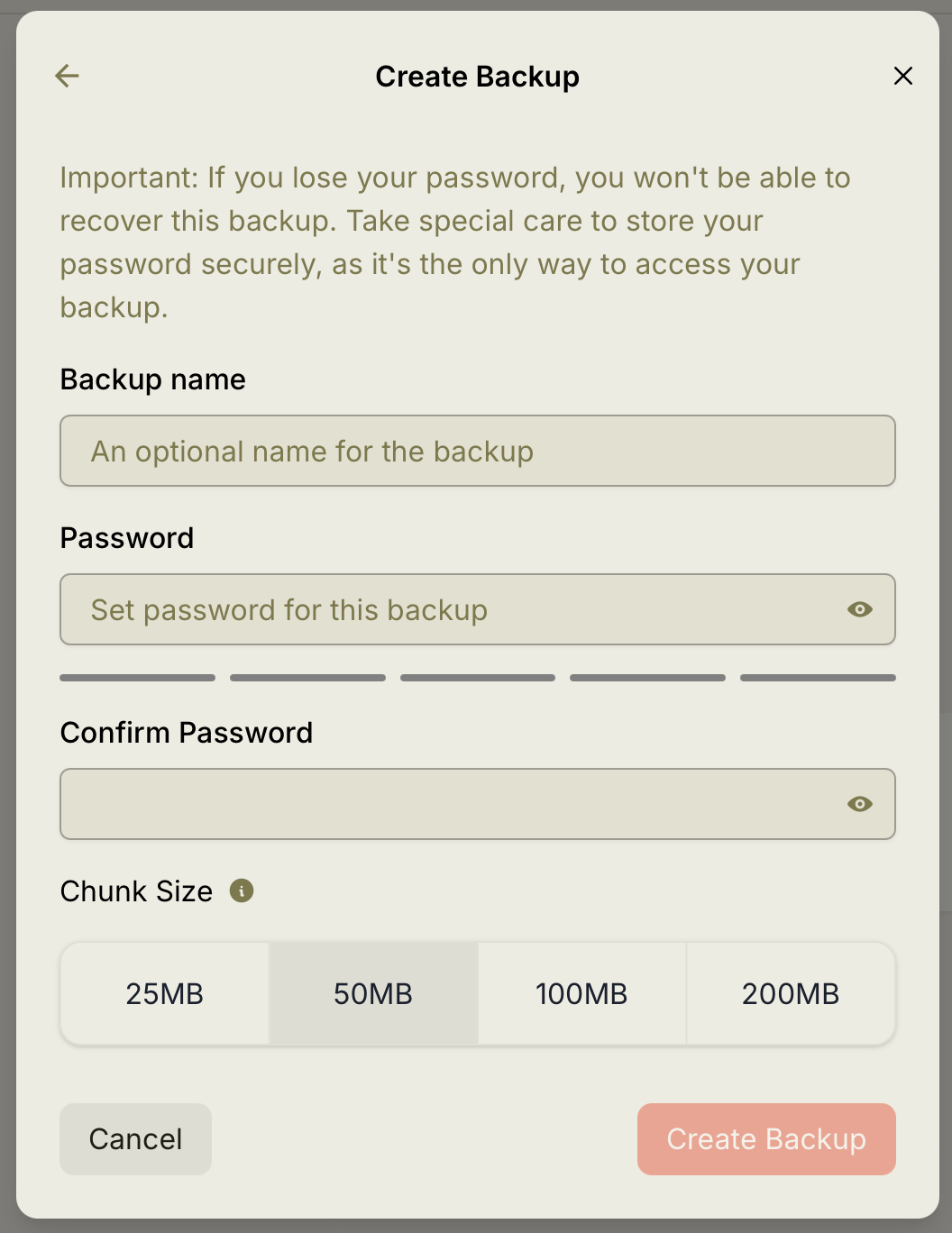The width and height of the screenshot is (952, 1233).
Task: Open the Chunk Size info tooltip icon
Action: tap(242, 890)
